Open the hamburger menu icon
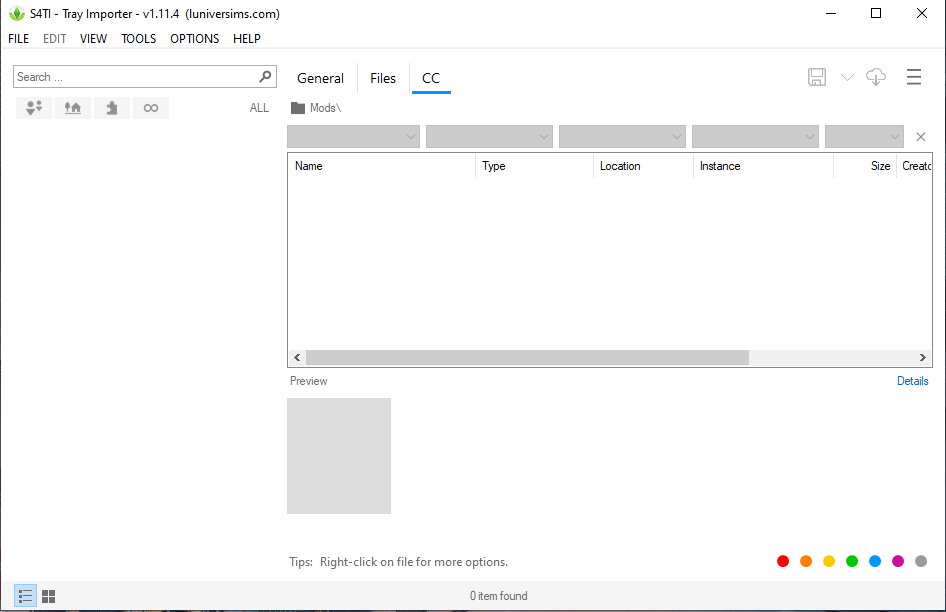 [x=913, y=77]
